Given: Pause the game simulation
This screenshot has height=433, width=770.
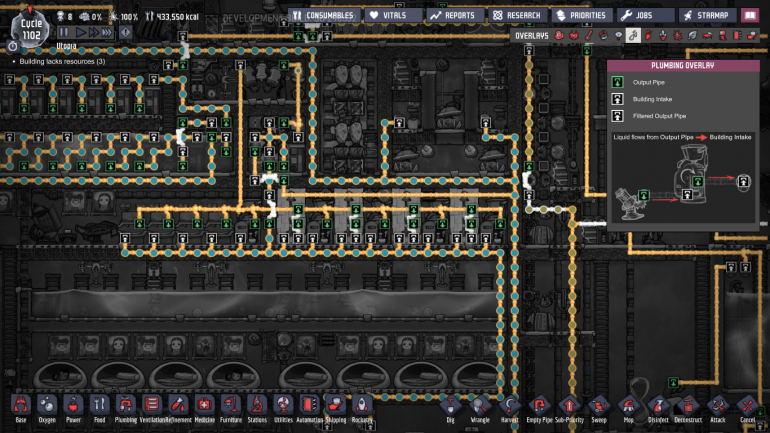Looking at the screenshot, I should 64,33.
